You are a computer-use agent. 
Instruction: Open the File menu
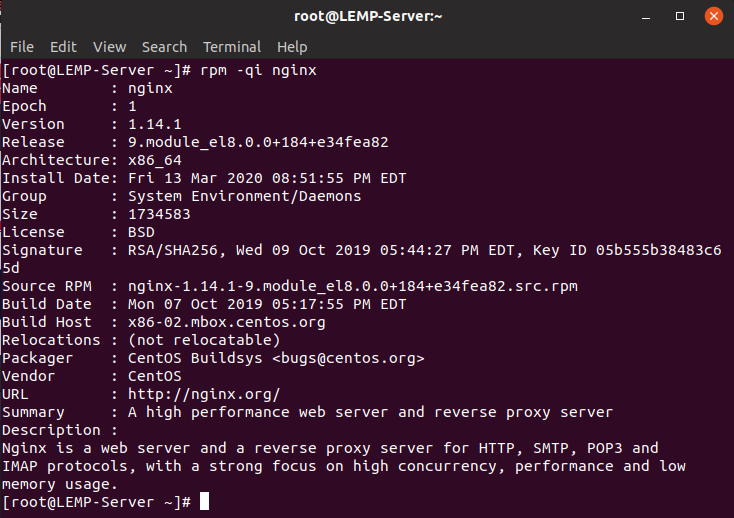click(x=22, y=47)
